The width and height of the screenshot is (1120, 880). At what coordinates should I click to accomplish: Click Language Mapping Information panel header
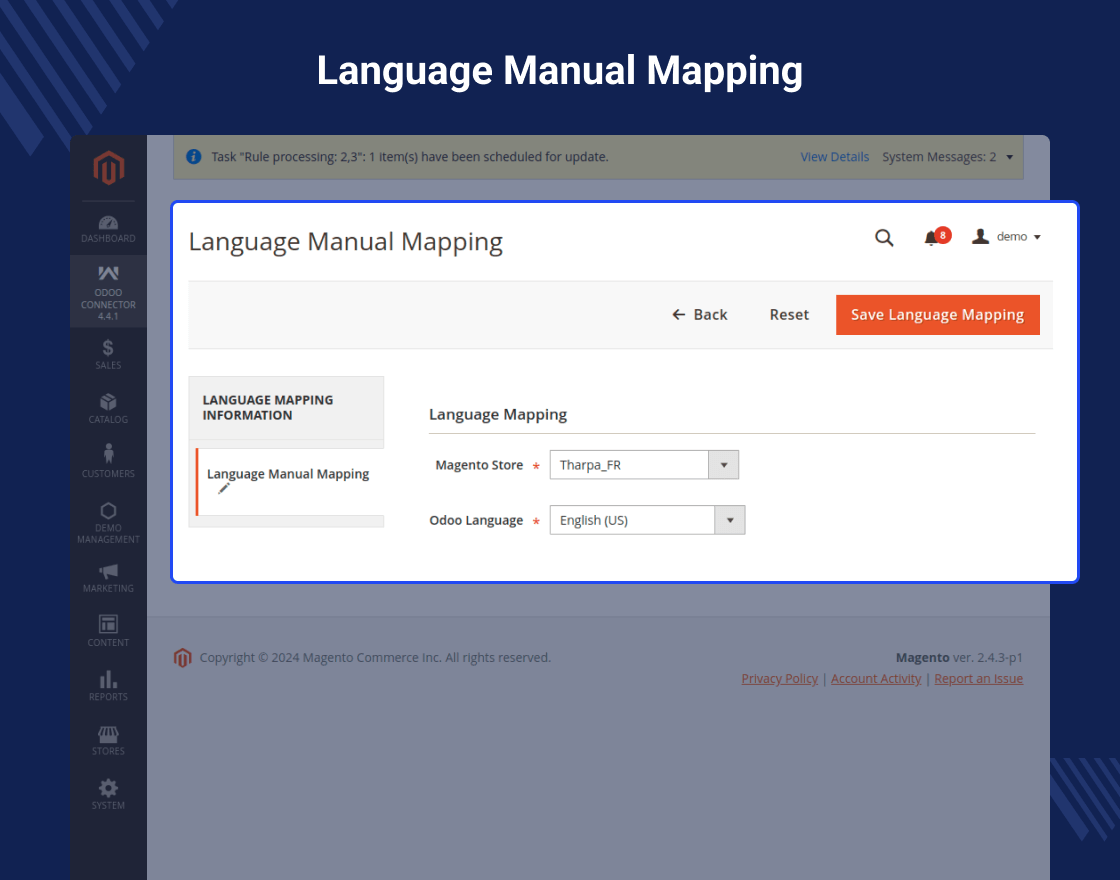pos(286,408)
